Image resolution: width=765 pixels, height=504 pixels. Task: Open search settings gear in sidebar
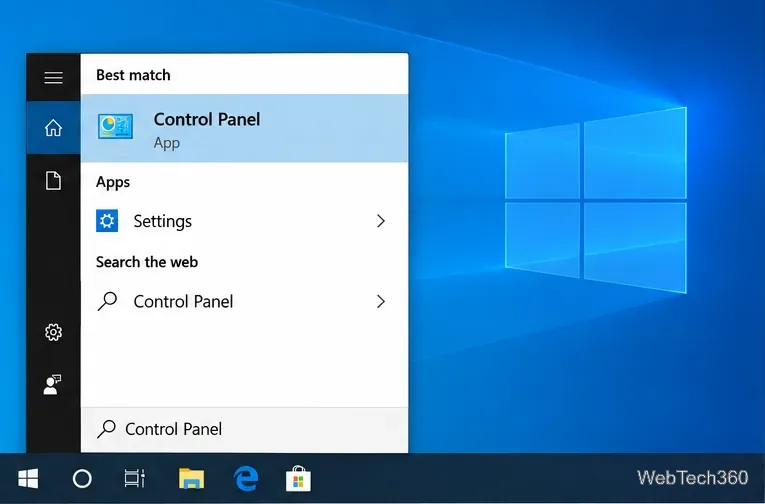pyautogui.click(x=53, y=332)
